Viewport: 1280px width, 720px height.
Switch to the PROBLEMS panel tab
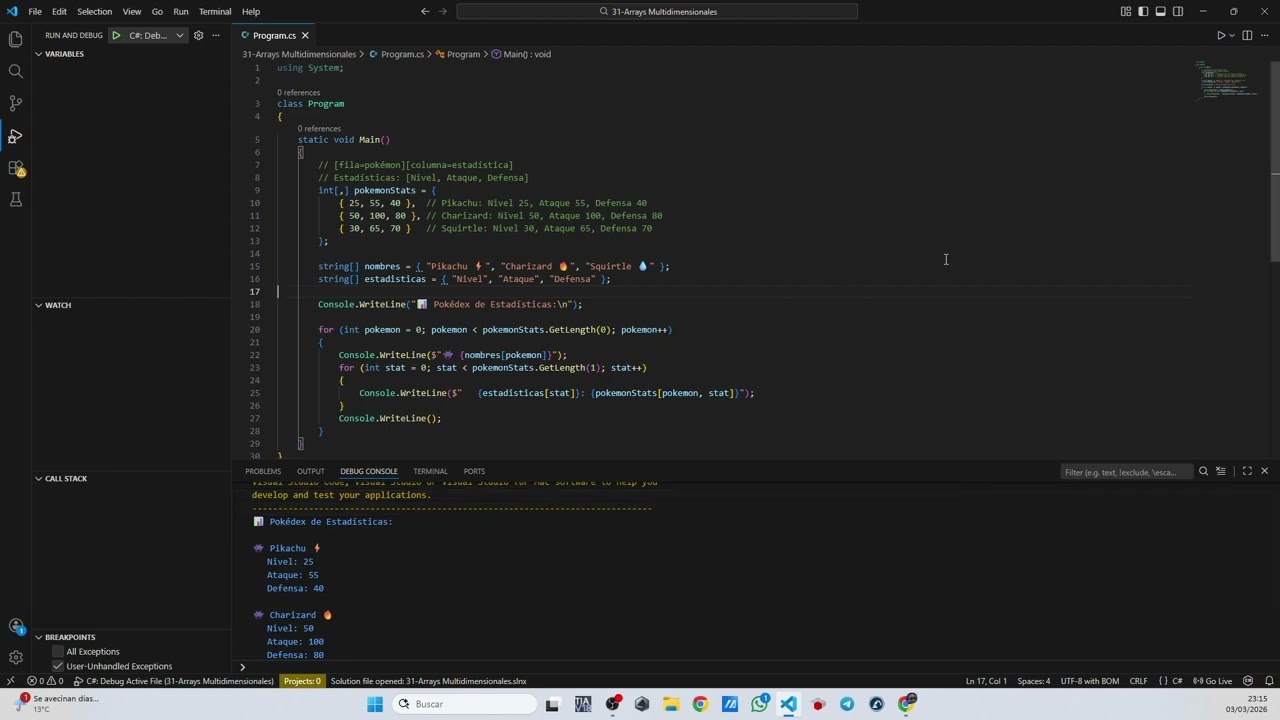point(263,471)
